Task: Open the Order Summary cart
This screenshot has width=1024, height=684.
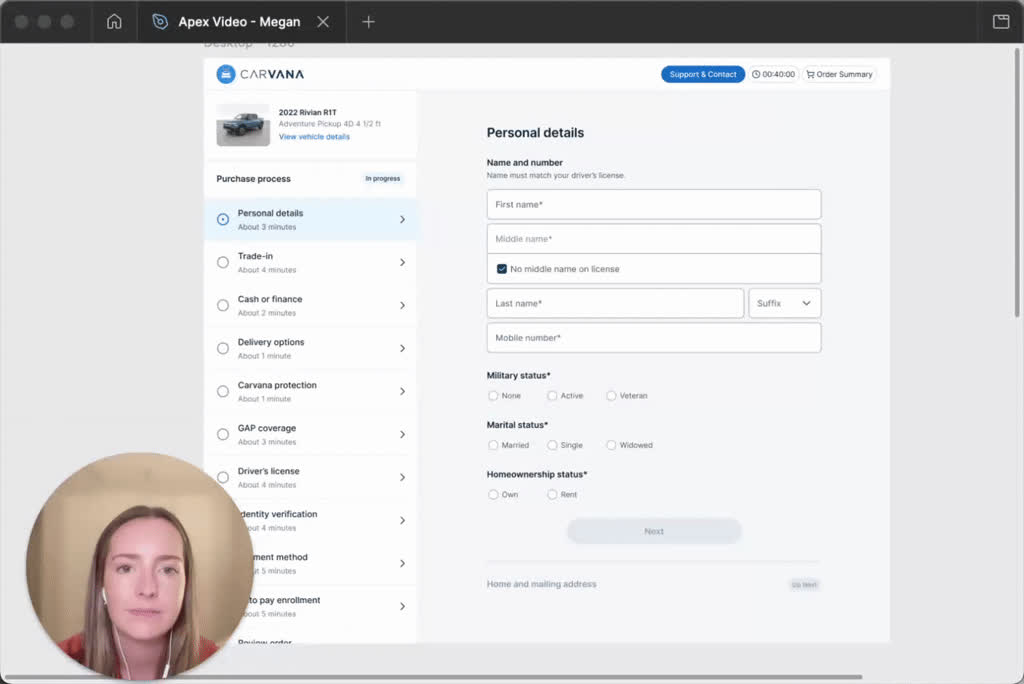Action: (x=839, y=74)
